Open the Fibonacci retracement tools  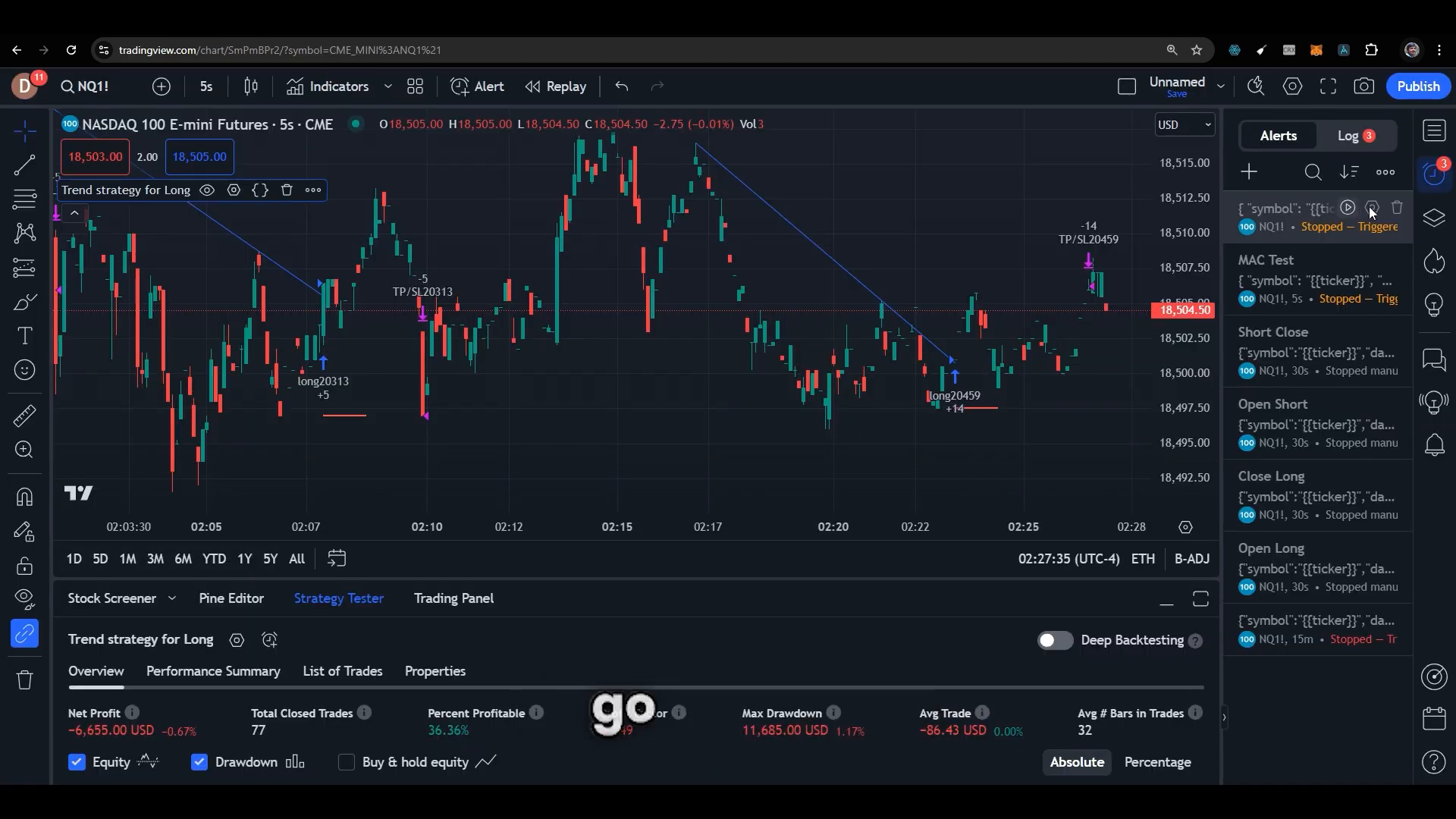tap(24, 199)
